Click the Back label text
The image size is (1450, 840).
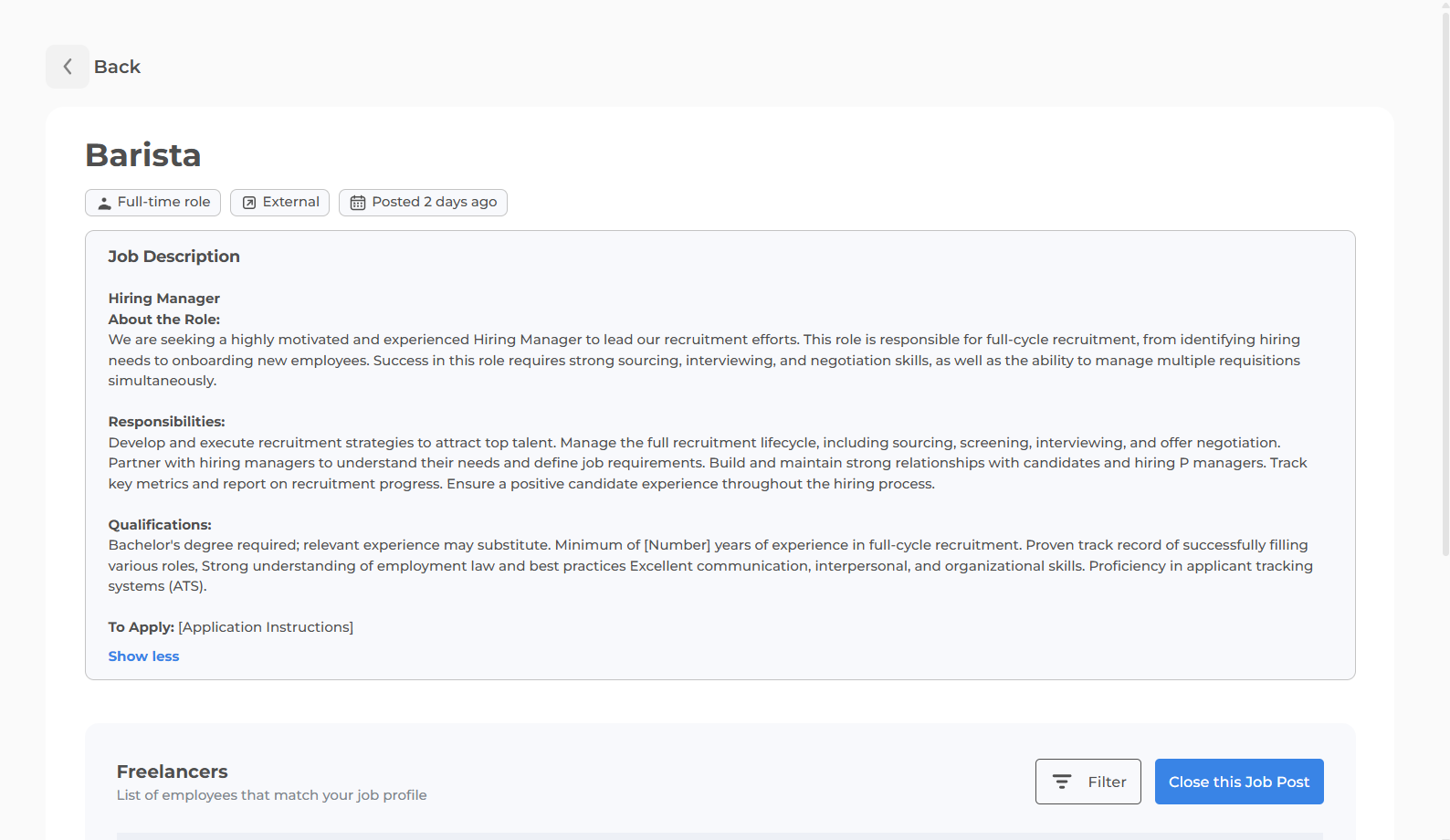[x=117, y=67]
